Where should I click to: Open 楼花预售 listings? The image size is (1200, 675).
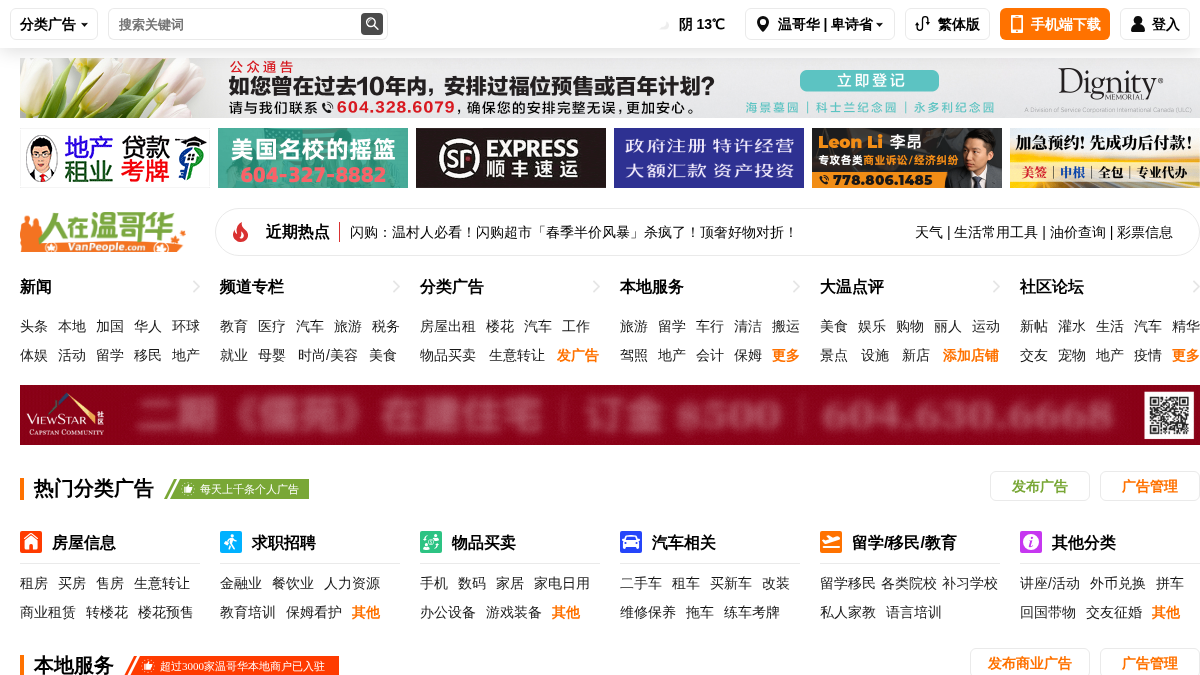[166, 612]
